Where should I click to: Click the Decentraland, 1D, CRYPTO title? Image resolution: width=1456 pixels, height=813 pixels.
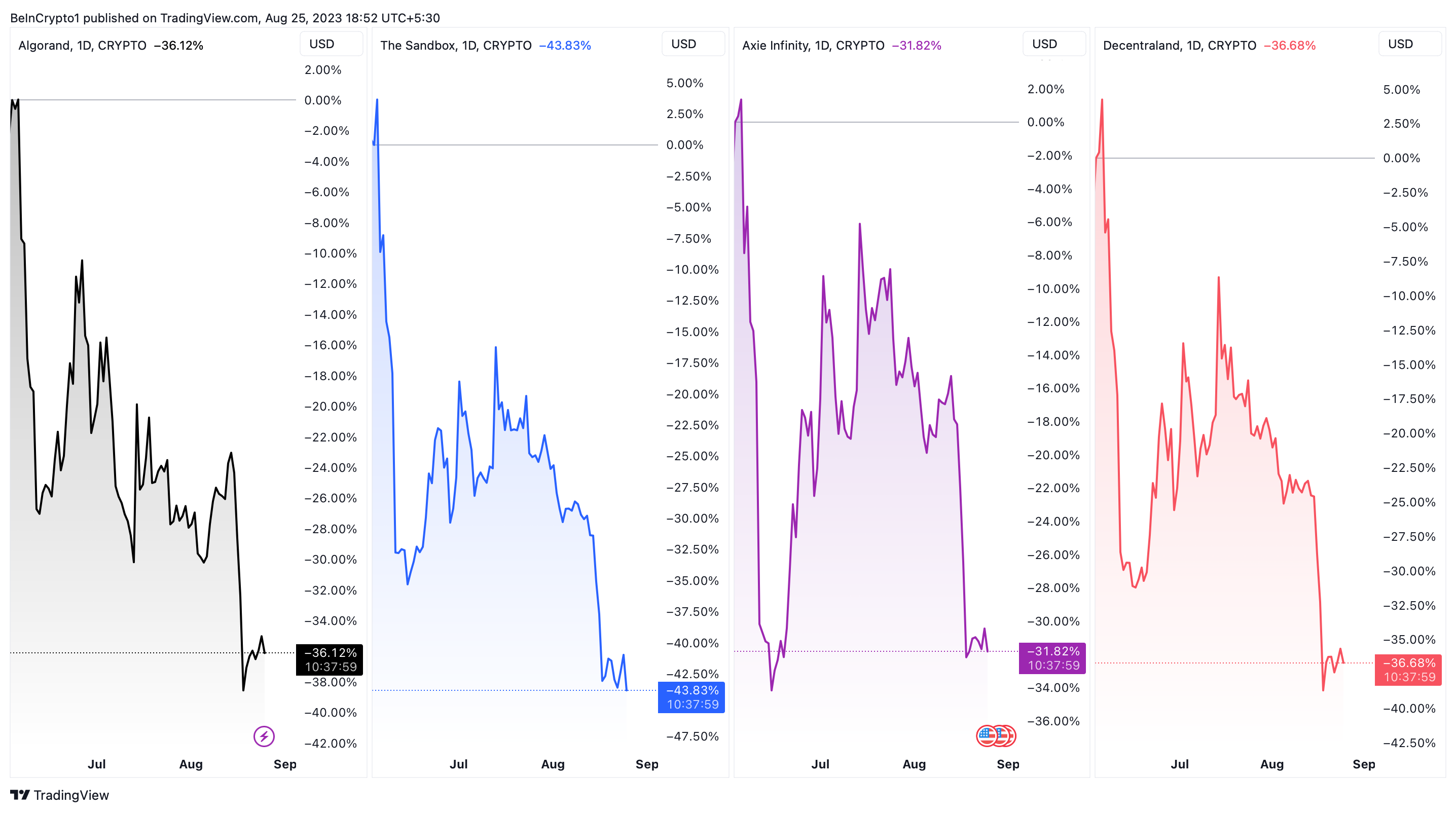click(x=1179, y=46)
